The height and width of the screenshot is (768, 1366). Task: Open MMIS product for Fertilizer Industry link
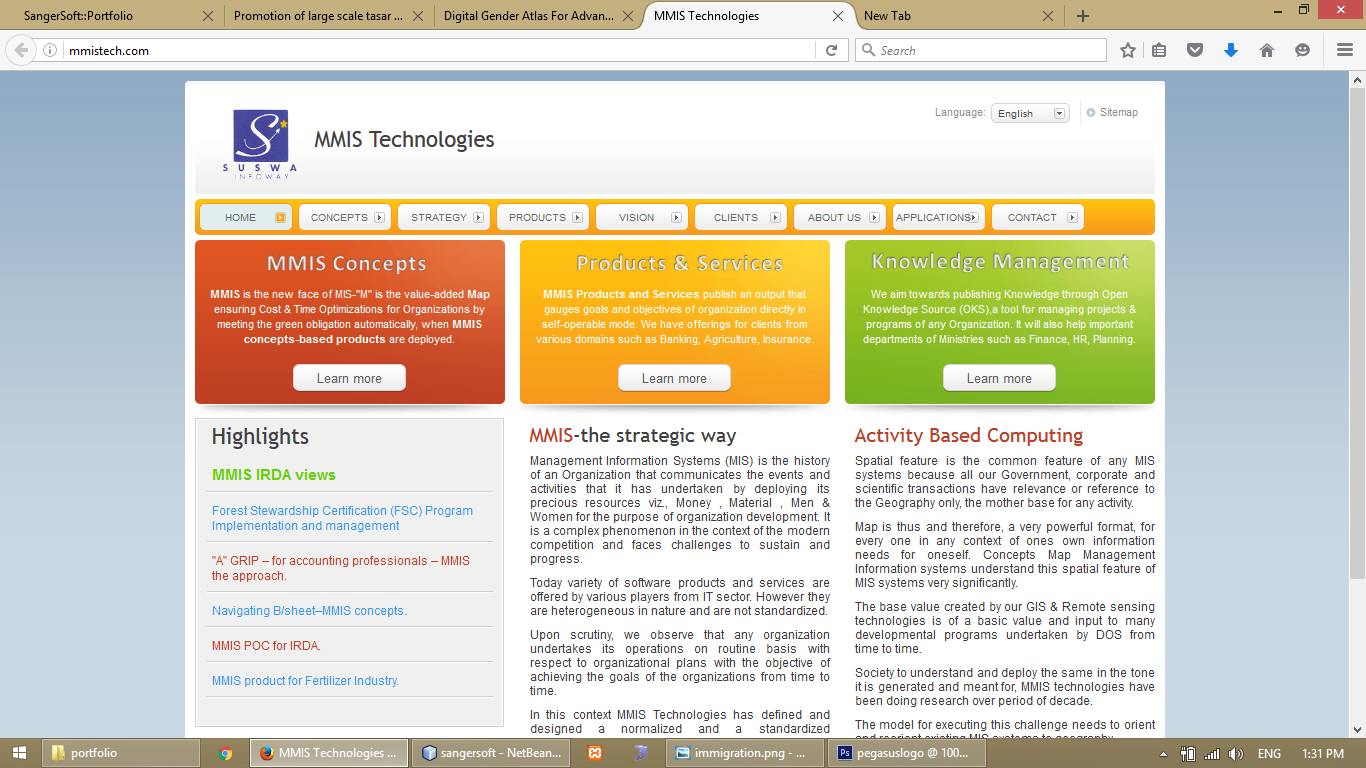pyautogui.click(x=305, y=681)
